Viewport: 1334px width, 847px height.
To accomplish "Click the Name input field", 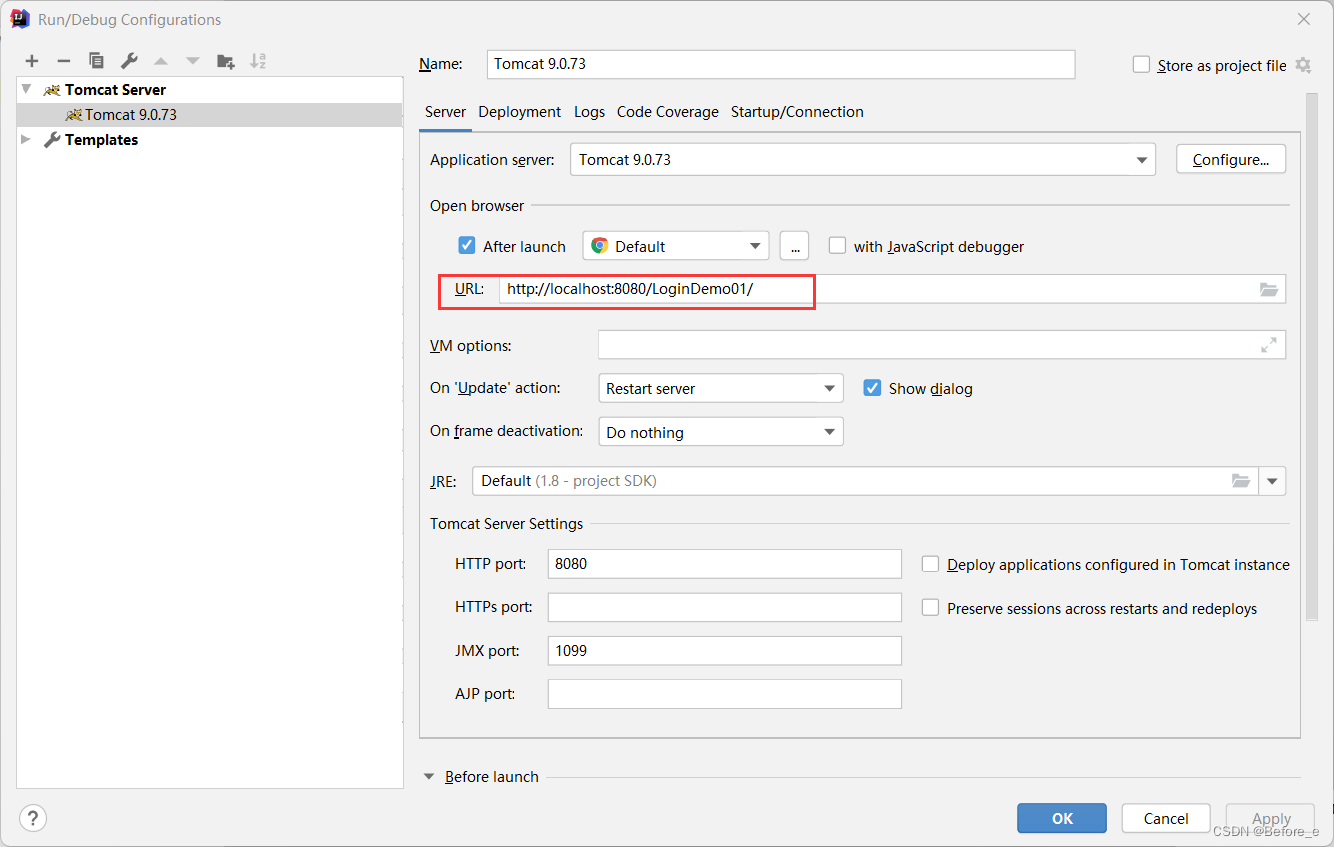I will pos(781,64).
